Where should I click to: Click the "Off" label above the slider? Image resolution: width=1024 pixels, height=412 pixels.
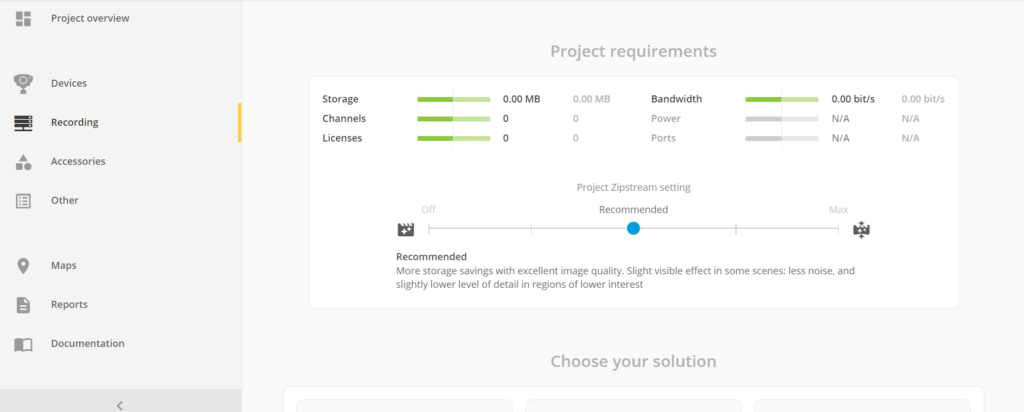click(x=428, y=210)
